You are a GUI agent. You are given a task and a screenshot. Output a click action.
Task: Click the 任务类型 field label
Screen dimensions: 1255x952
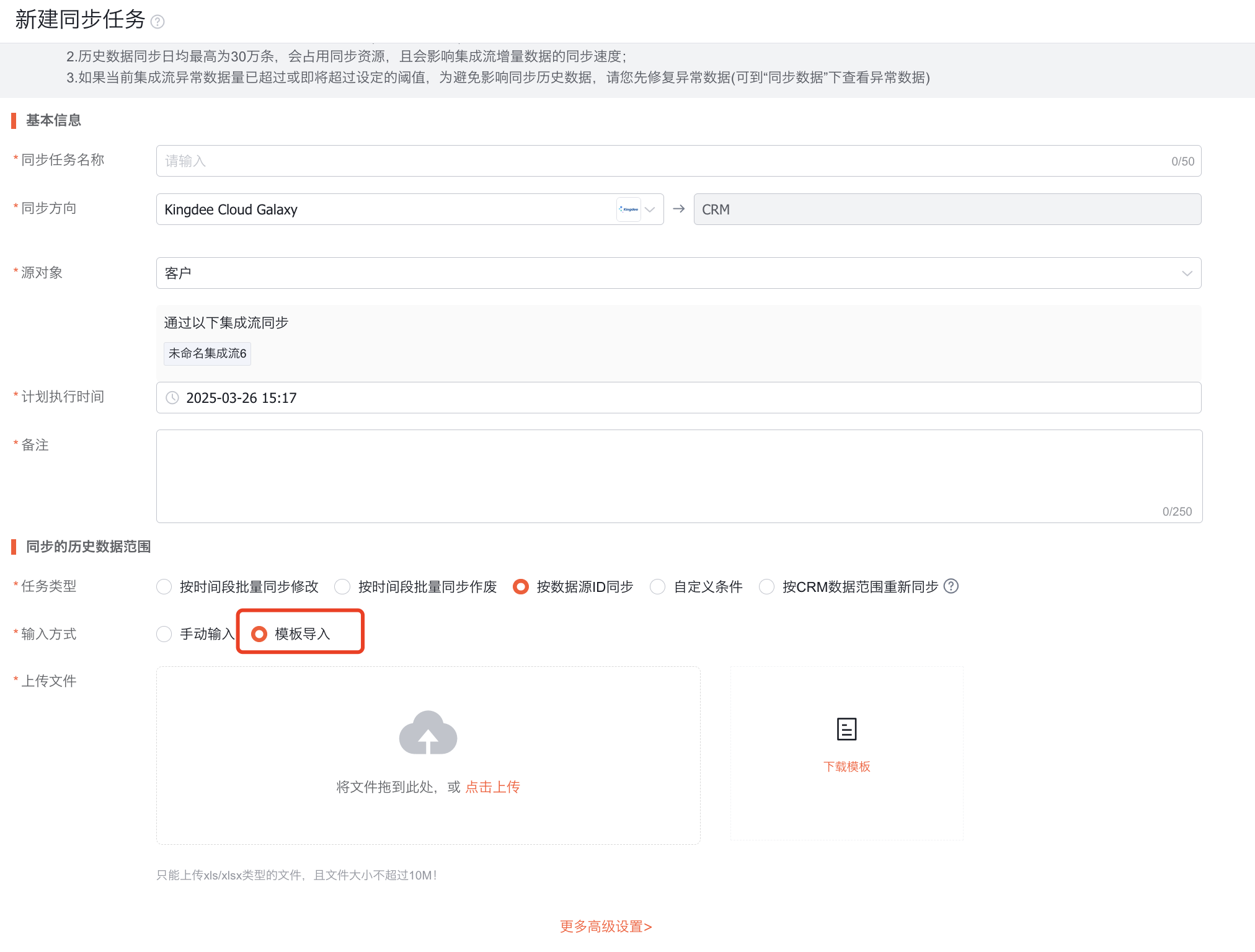[48, 586]
